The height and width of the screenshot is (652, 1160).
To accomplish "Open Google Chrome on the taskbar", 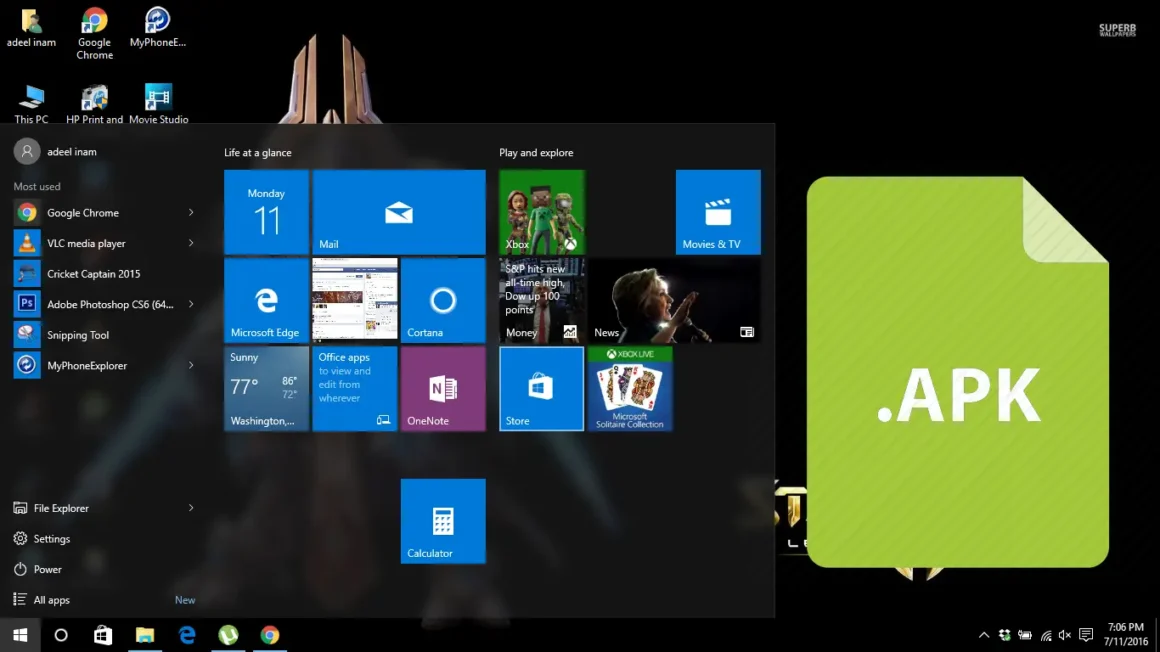I will (x=270, y=635).
